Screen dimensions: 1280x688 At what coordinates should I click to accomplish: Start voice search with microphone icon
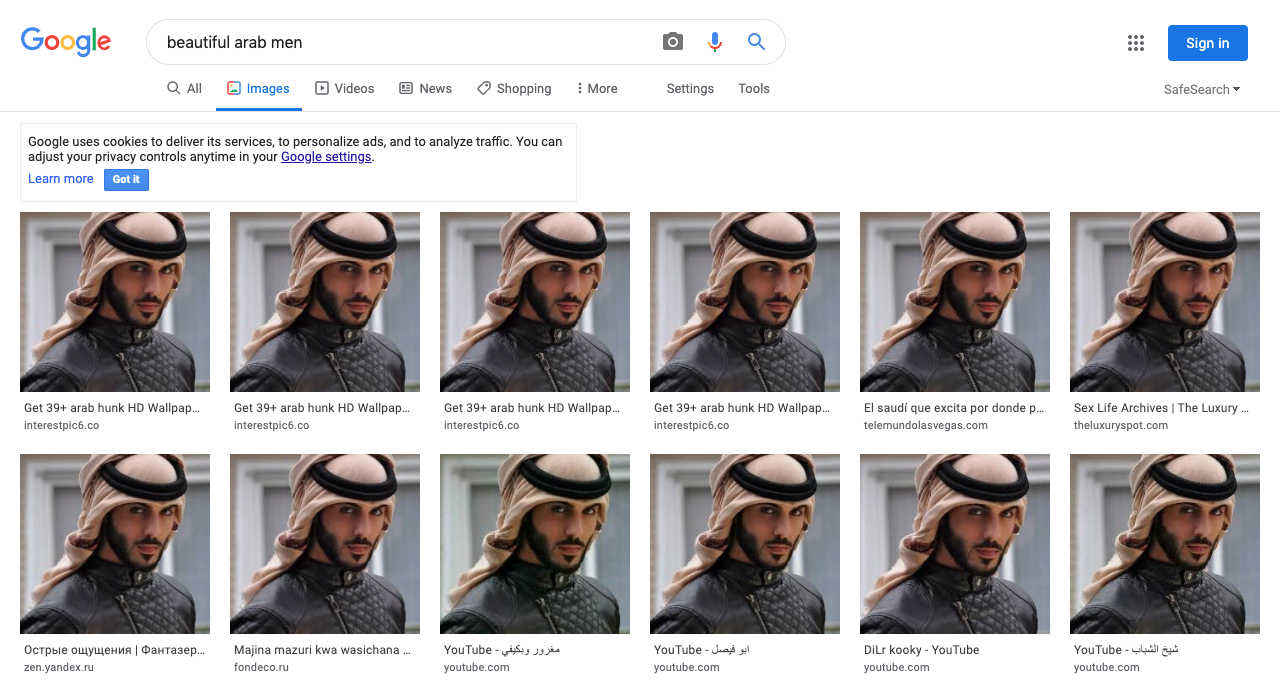[x=714, y=42]
